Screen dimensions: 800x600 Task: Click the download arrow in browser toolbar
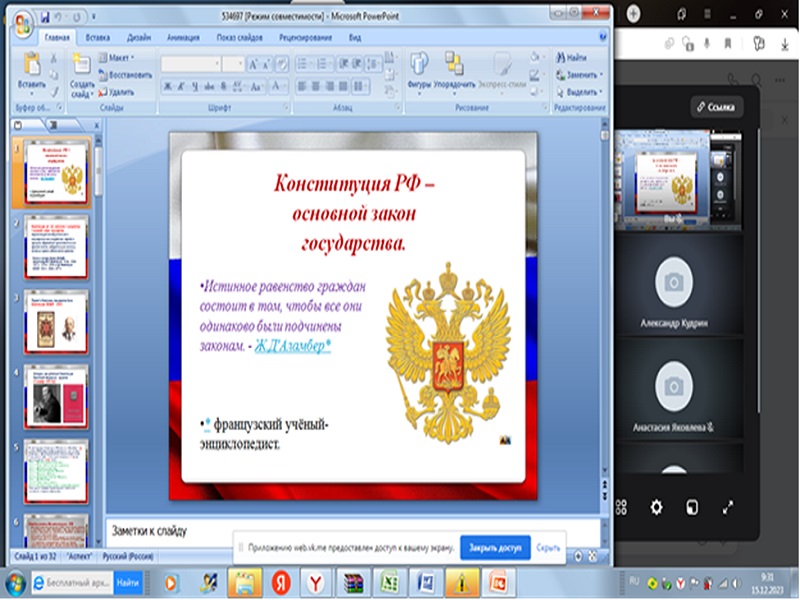(x=785, y=45)
